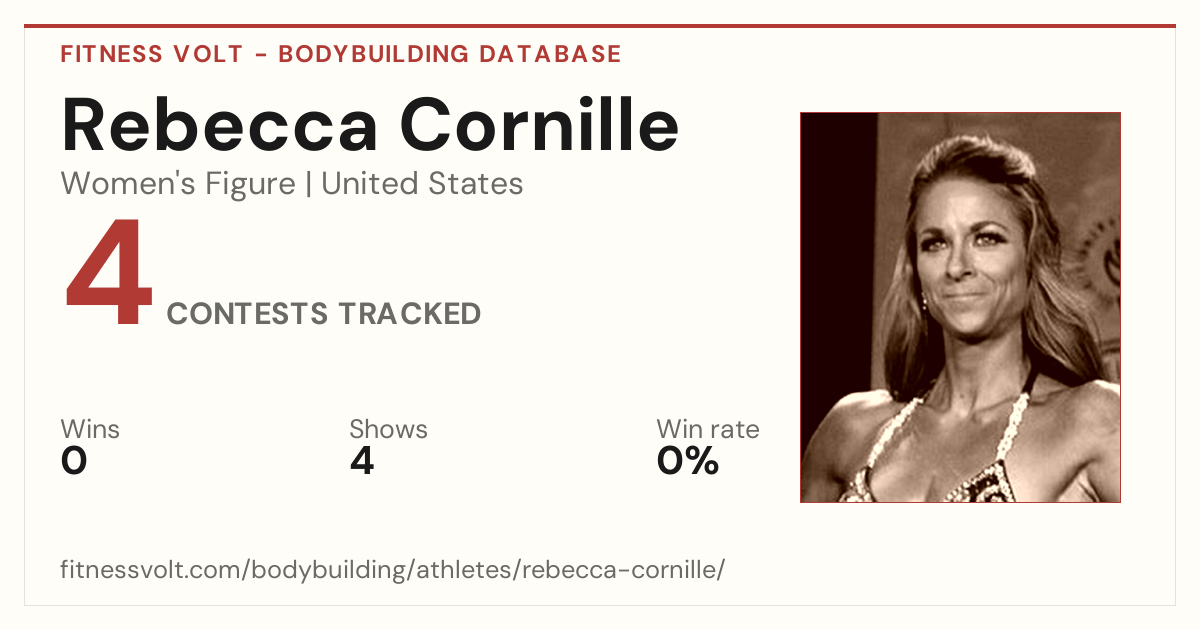Click the pipe separator after Women's Figure
Viewport: 1200px width, 630px height.
click(308, 184)
